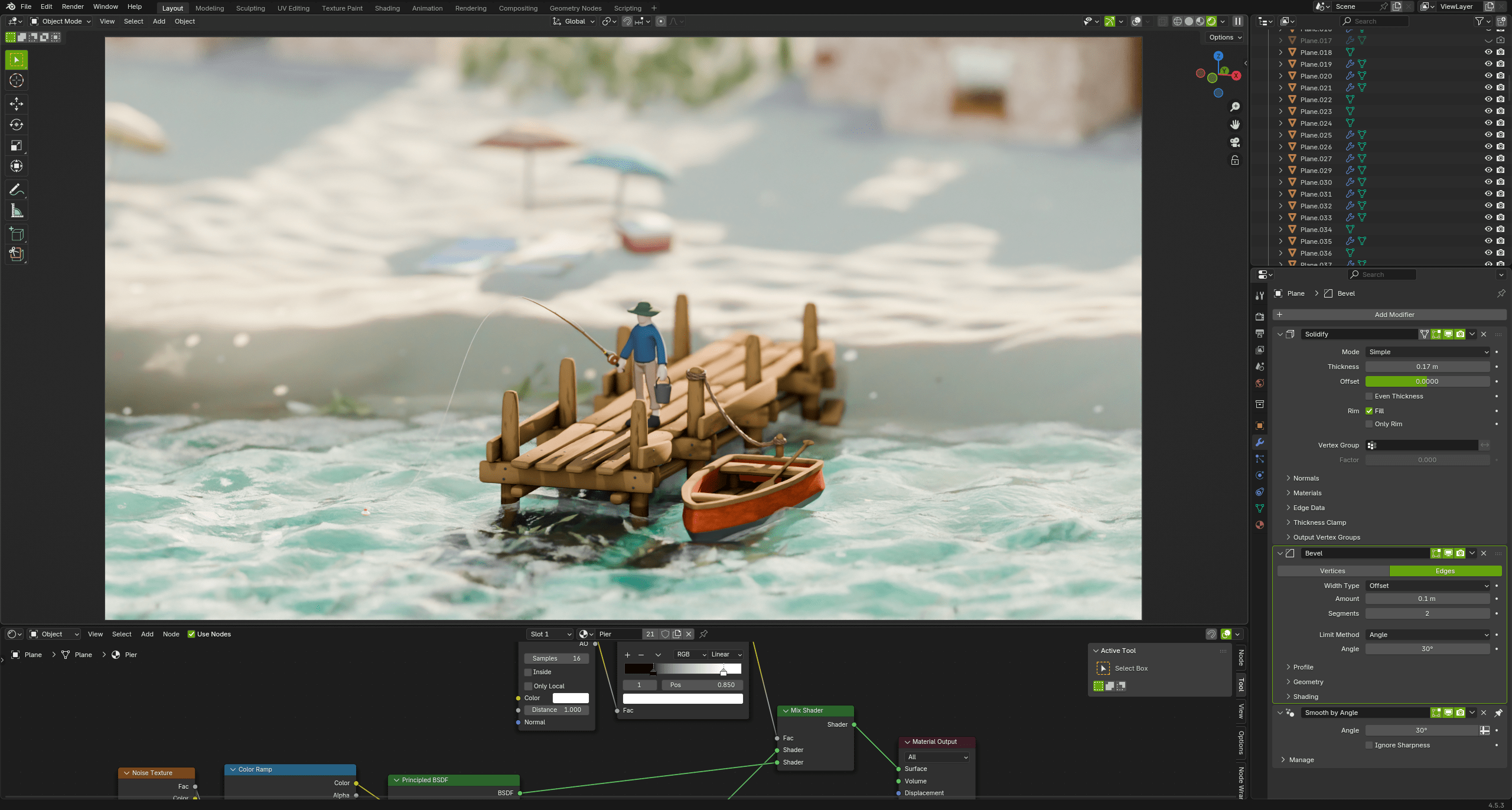Activate the Annotate pencil tool
Viewport: 1512px width, 810px height.
click(17, 190)
